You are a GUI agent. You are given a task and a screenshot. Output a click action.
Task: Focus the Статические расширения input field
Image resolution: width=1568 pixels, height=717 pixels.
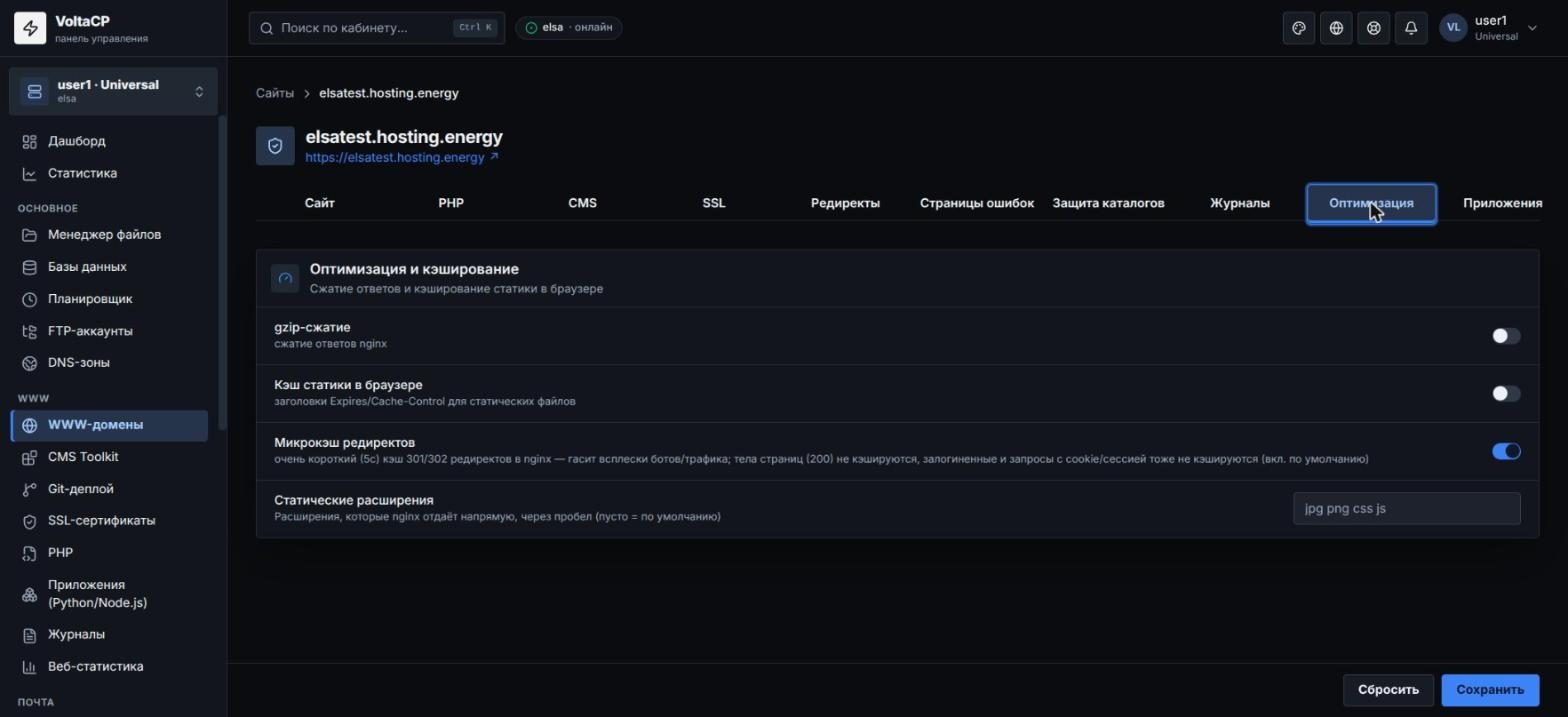click(1406, 508)
